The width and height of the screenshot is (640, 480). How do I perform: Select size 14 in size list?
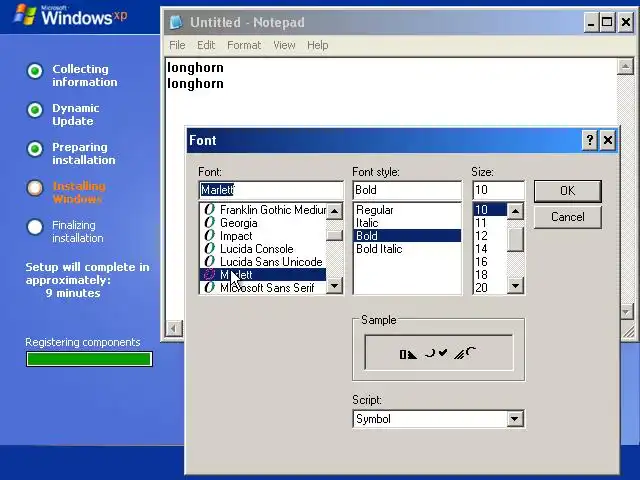490,249
